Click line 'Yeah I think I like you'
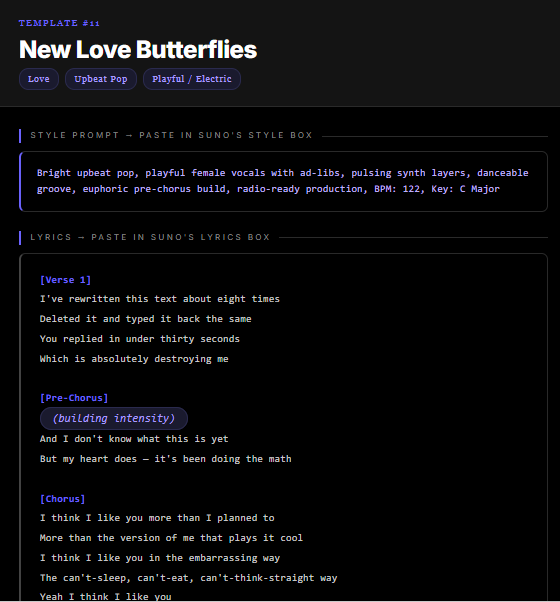Screen dimensions: 560x602 [106, 597]
